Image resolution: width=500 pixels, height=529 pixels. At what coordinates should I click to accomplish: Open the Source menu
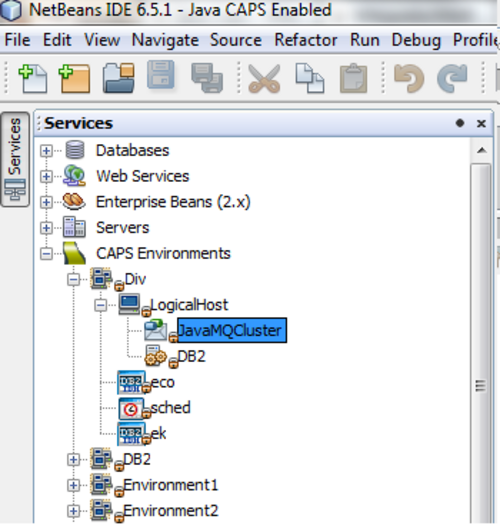point(236,40)
